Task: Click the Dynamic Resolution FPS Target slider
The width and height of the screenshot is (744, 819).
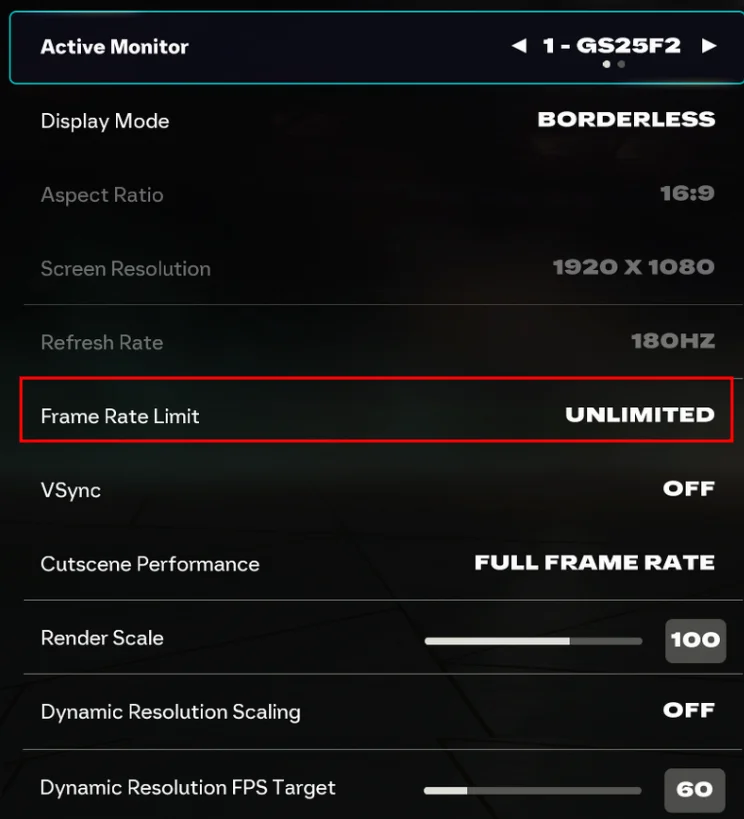Action: tap(532, 790)
